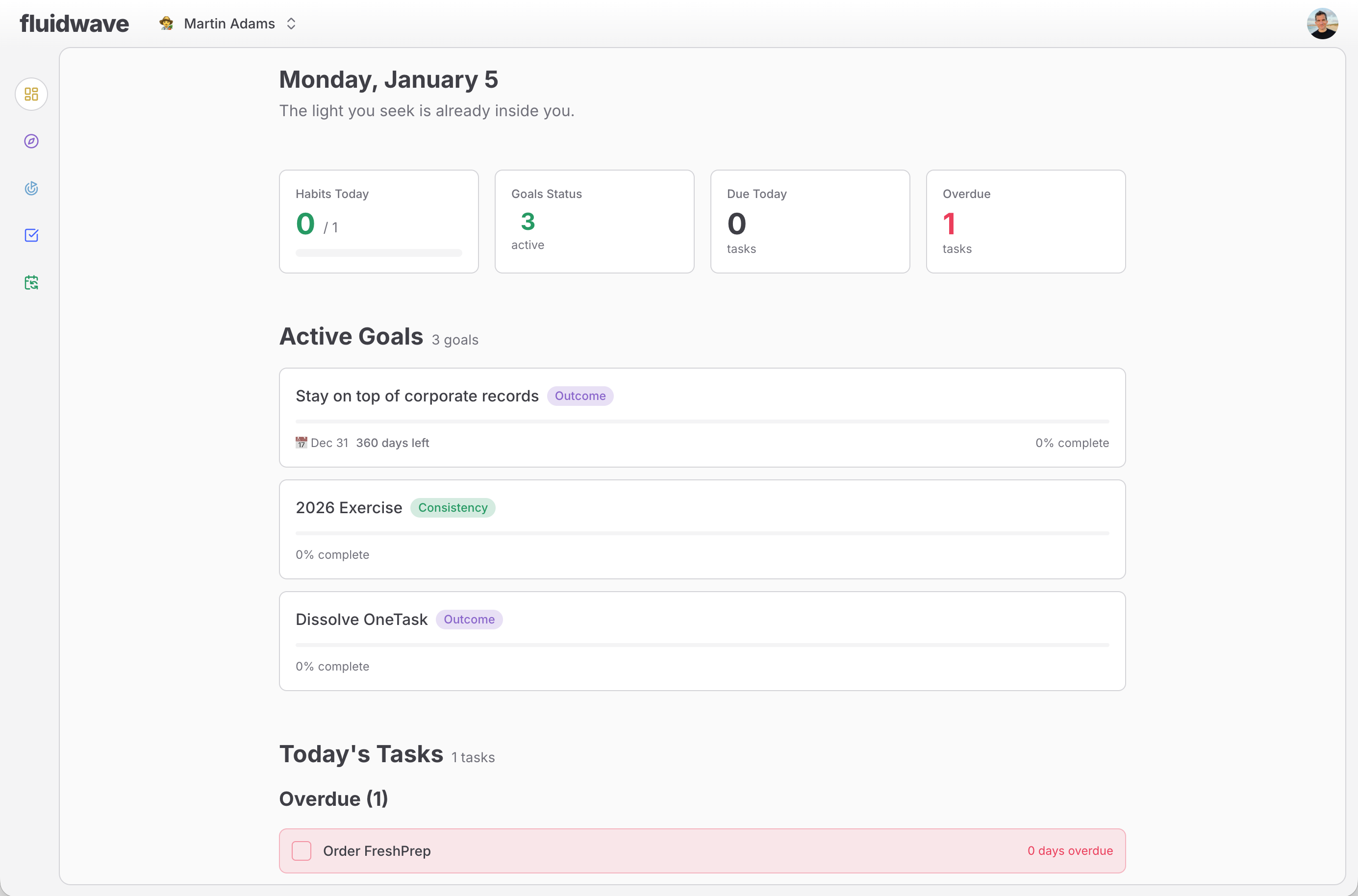This screenshot has height=896, width=1358.
Task: Click the workspace emoji icon beside Martin Adams
Action: click(166, 24)
